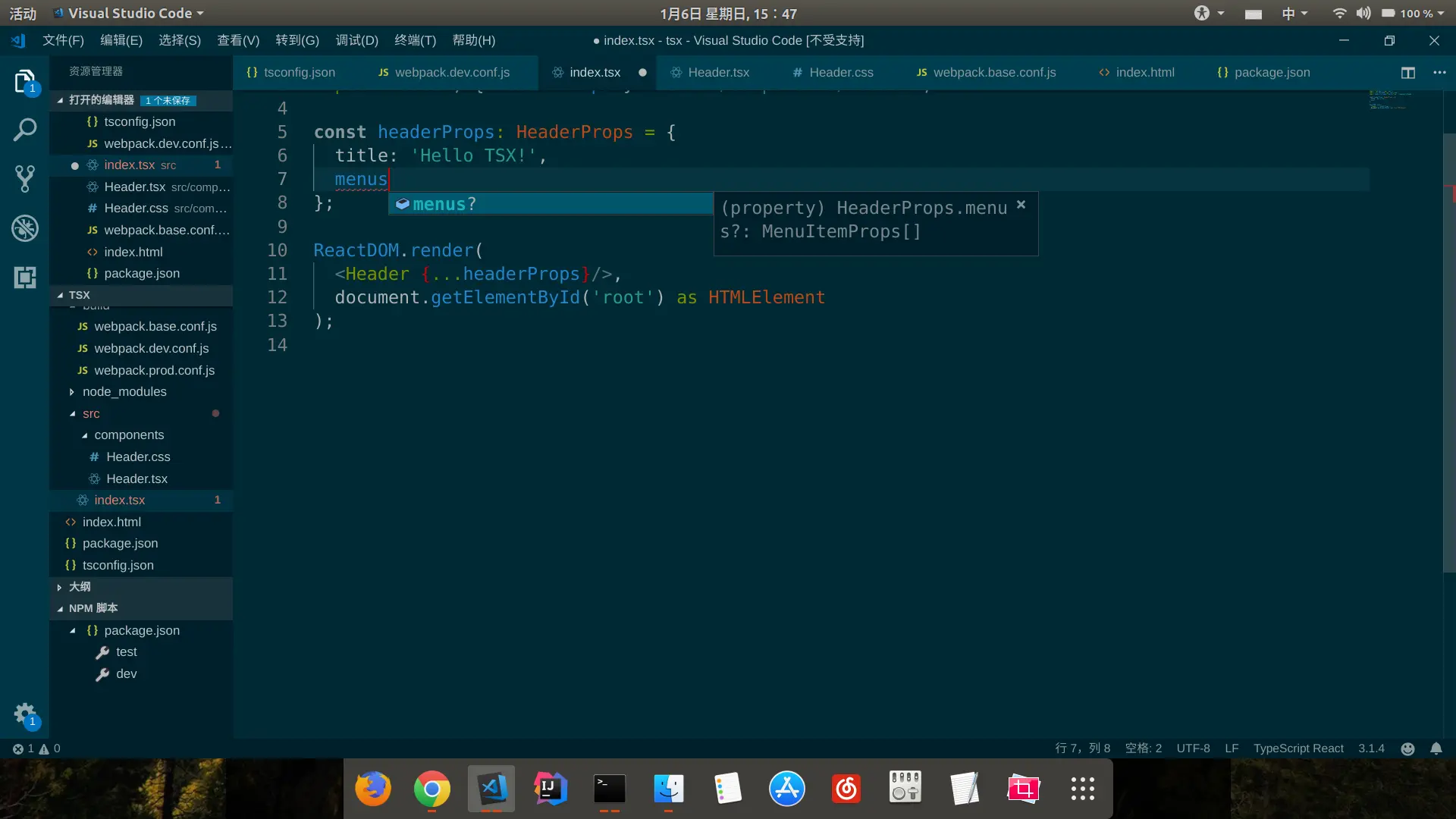Open the Debug view icon

click(25, 228)
